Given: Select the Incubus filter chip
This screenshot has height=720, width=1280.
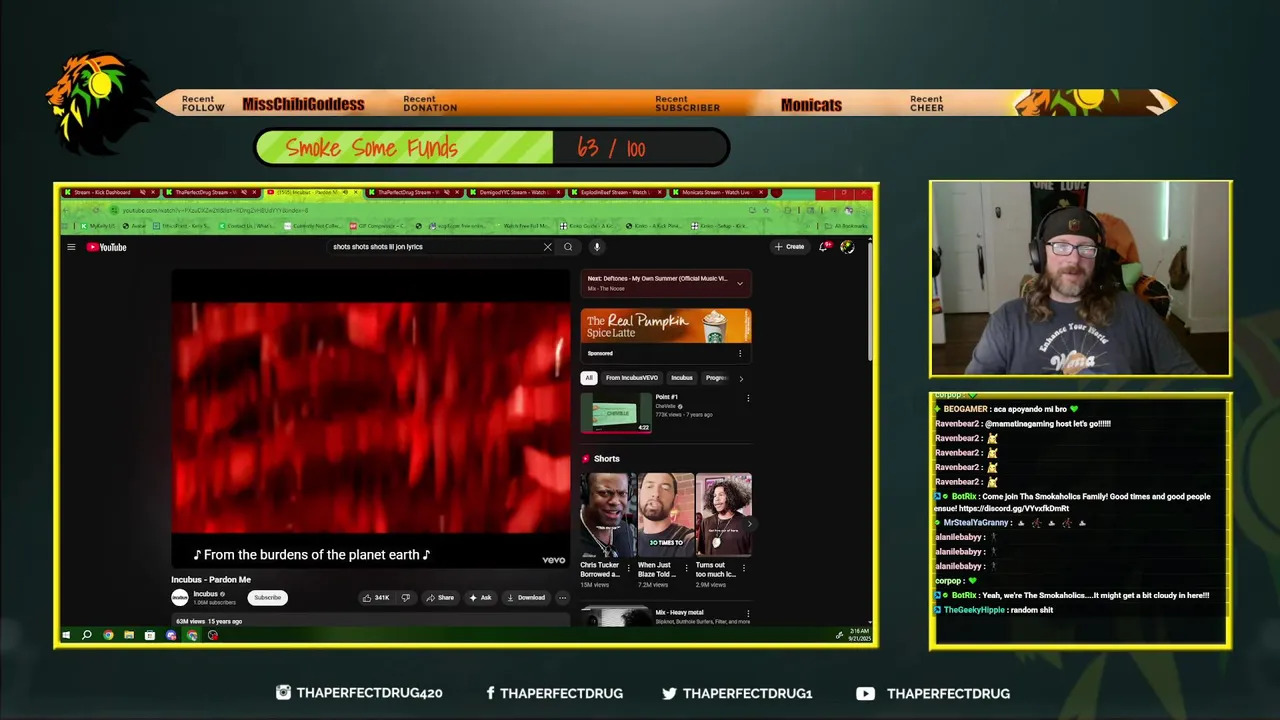Looking at the screenshot, I should tap(682, 378).
